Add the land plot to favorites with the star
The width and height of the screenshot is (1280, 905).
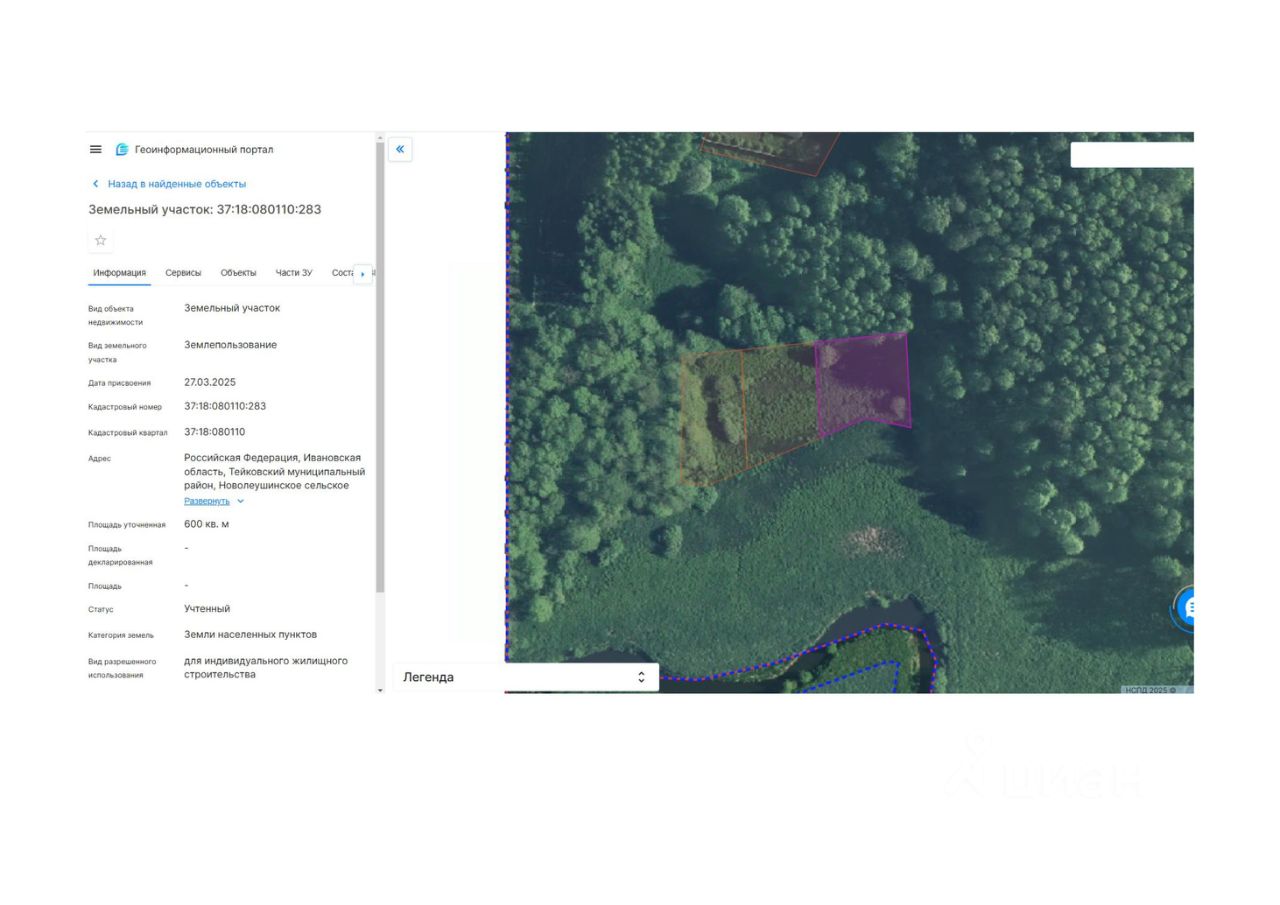pos(101,241)
